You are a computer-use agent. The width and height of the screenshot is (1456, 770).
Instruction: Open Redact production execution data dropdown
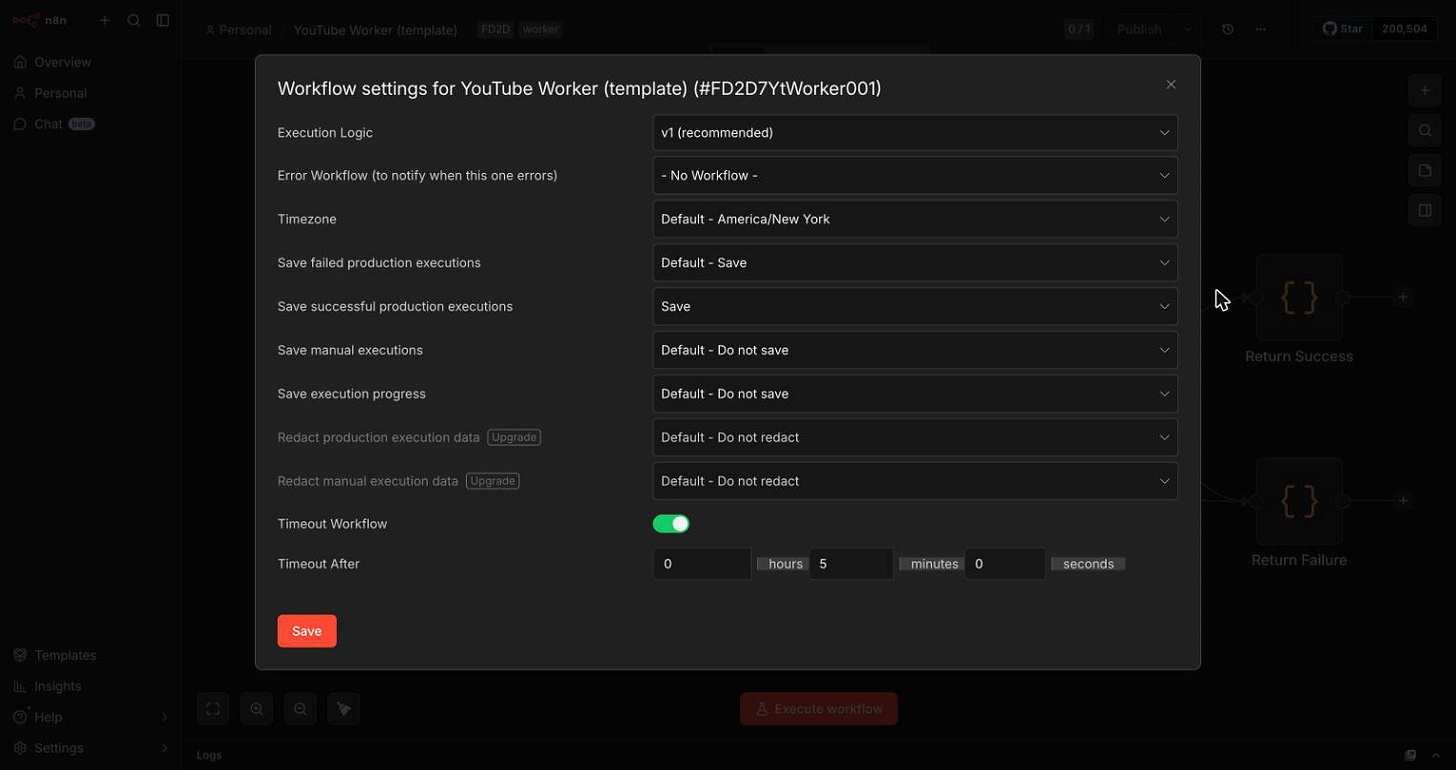[915, 437]
